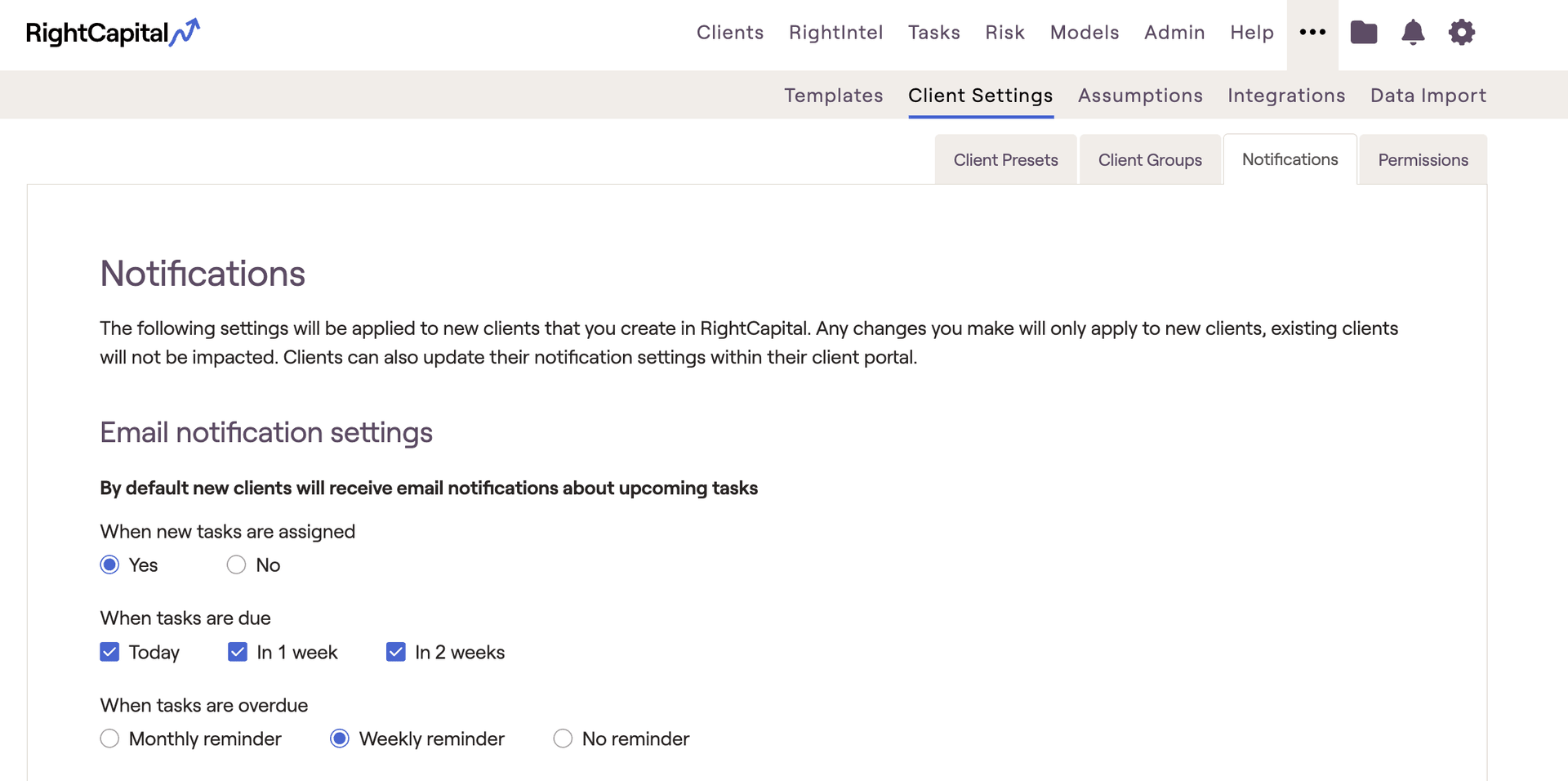Open the Integrations section
This screenshot has width=1568, height=781.
click(x=1286, y=96)
